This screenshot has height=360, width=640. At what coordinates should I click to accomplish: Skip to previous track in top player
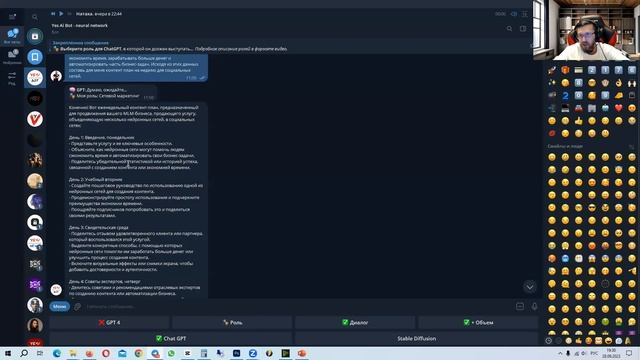coord(53,13)
